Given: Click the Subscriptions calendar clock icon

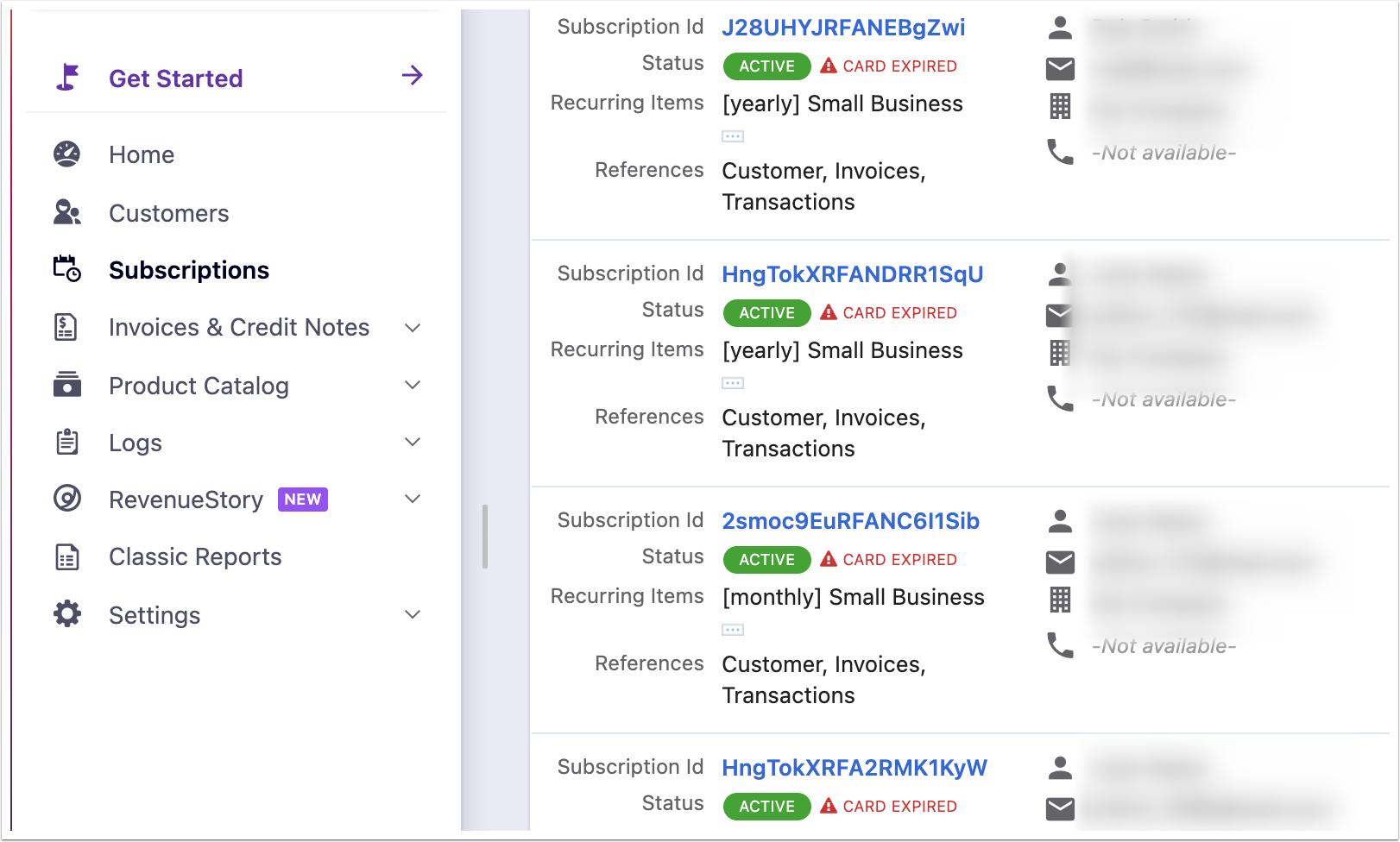Looking at the screenshot, I should click(x=67, y=269).
